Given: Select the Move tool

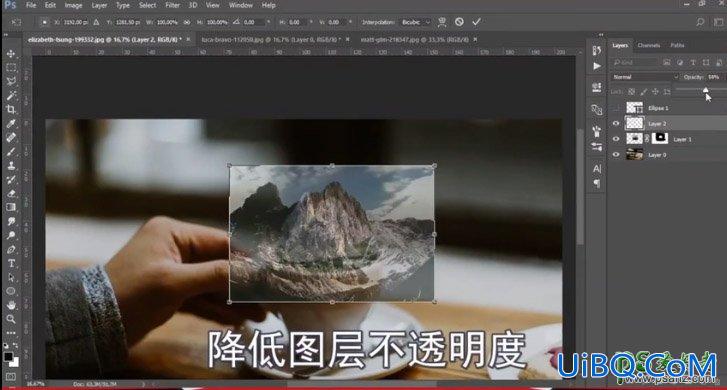Looking at the screenshot, I should tap(11, 54).
